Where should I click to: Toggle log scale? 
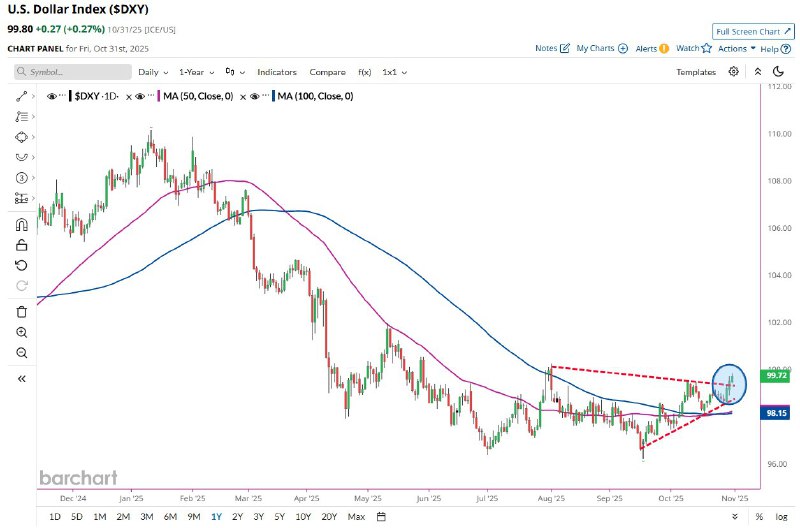point(781,517)
